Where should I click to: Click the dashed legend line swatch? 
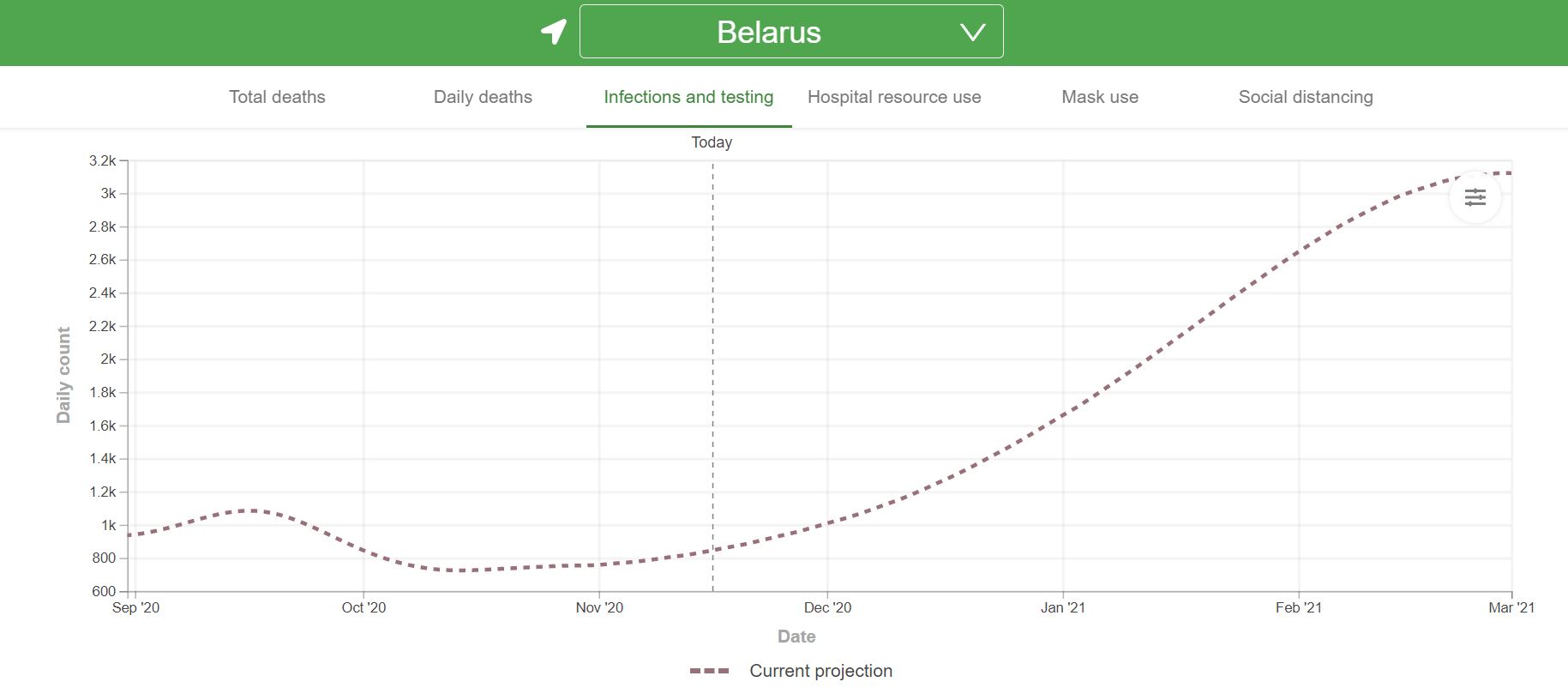(710, 671)
